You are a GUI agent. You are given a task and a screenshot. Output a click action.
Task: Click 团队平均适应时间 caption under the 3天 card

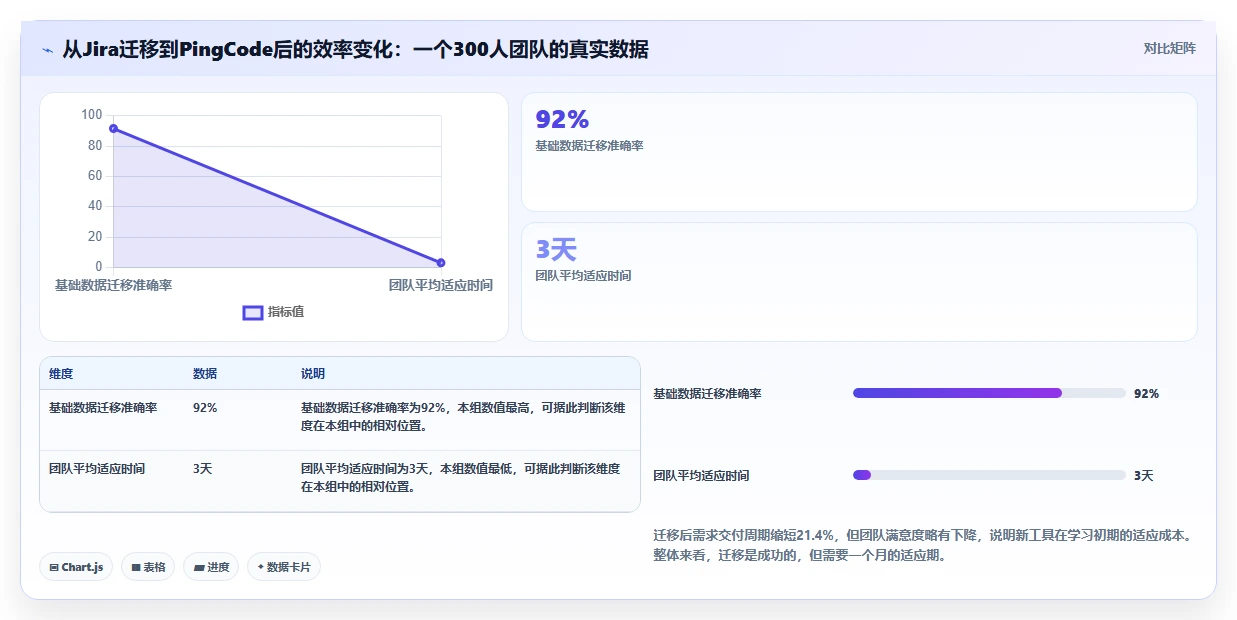point(583,276)
